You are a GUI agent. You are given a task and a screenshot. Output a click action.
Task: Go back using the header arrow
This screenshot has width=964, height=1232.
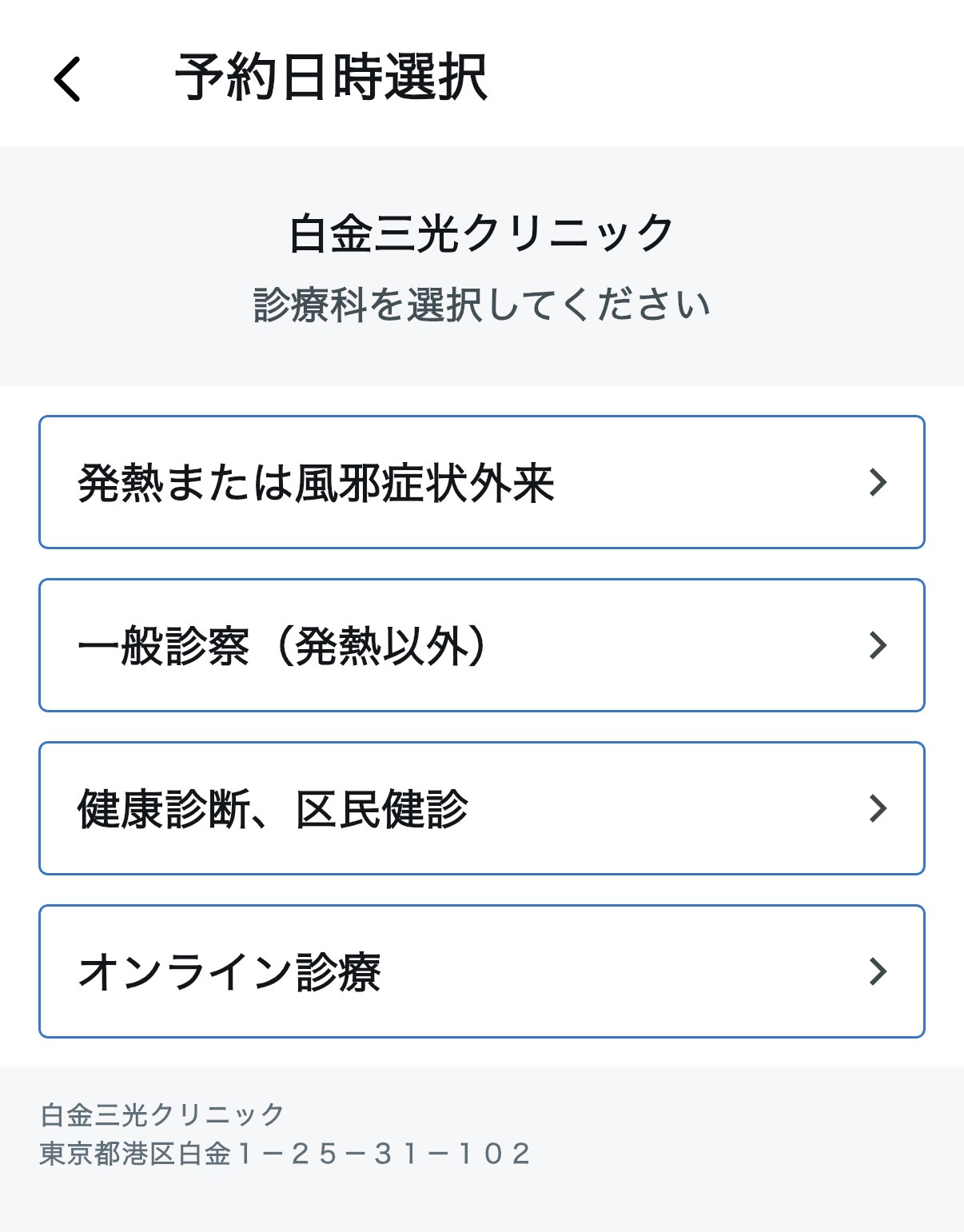point(67,78)
